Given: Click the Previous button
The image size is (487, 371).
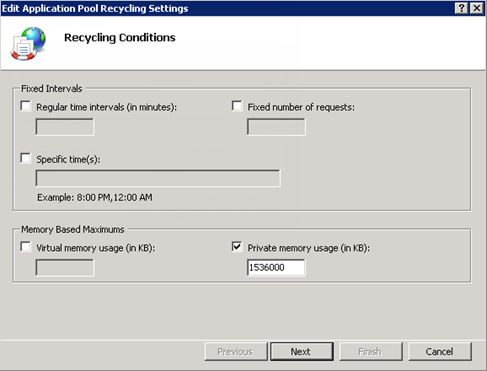Looking at the screenshot, I should click(x=236, y=352).
